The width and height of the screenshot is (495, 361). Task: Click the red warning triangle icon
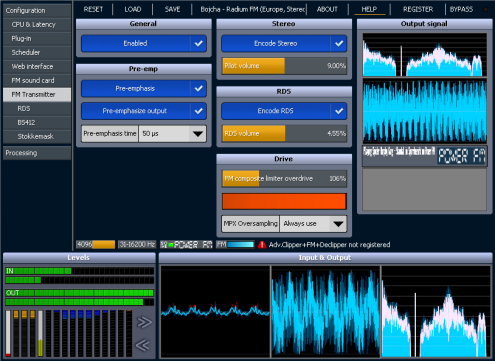coord(262,245)
